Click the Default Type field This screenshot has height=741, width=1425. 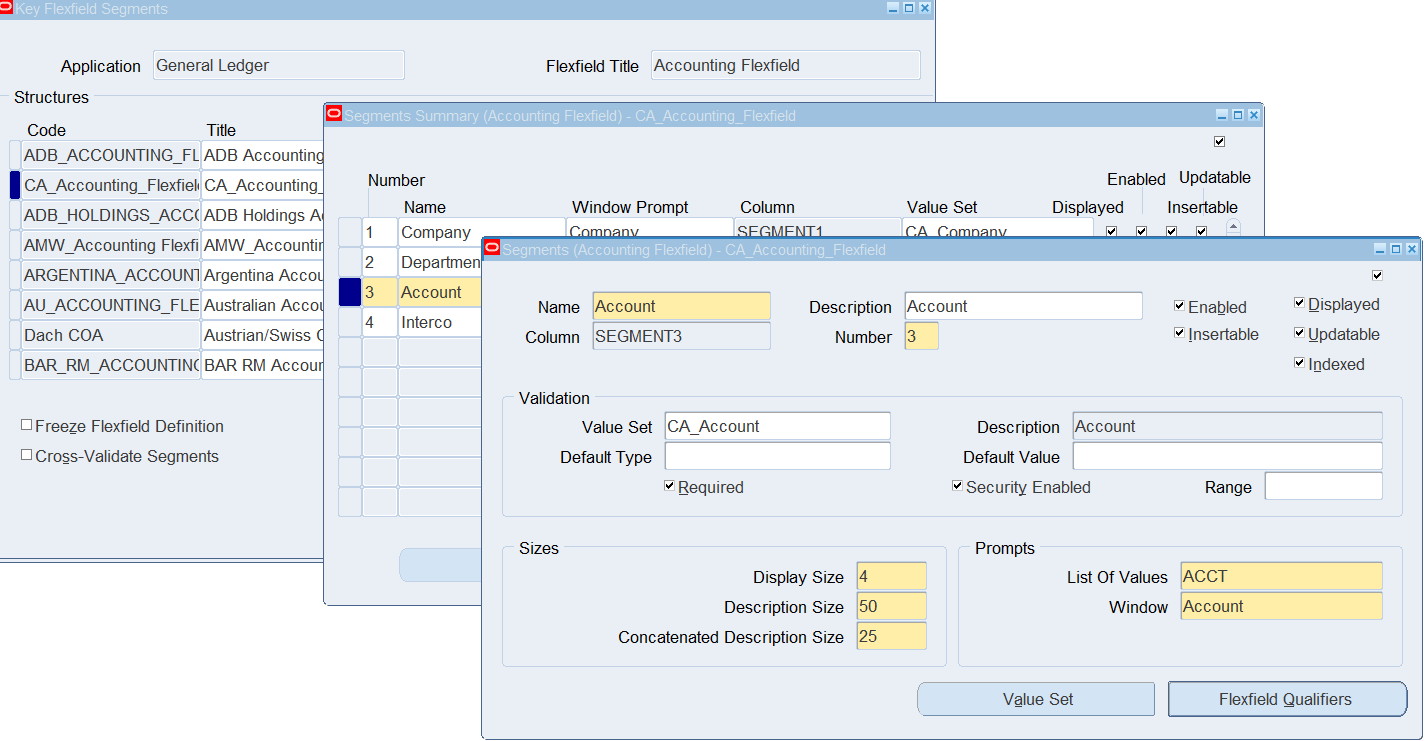click(x=778, y=456)
